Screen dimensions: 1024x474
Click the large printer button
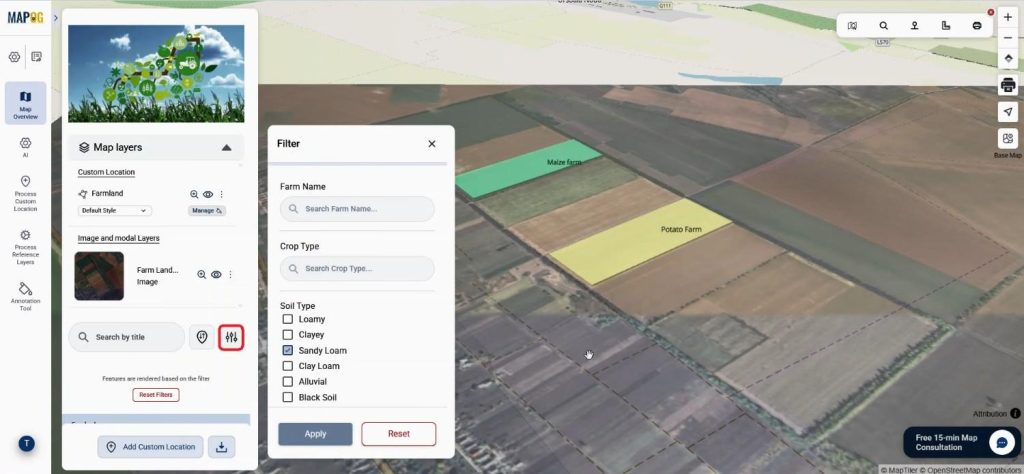coord(1008,85)
